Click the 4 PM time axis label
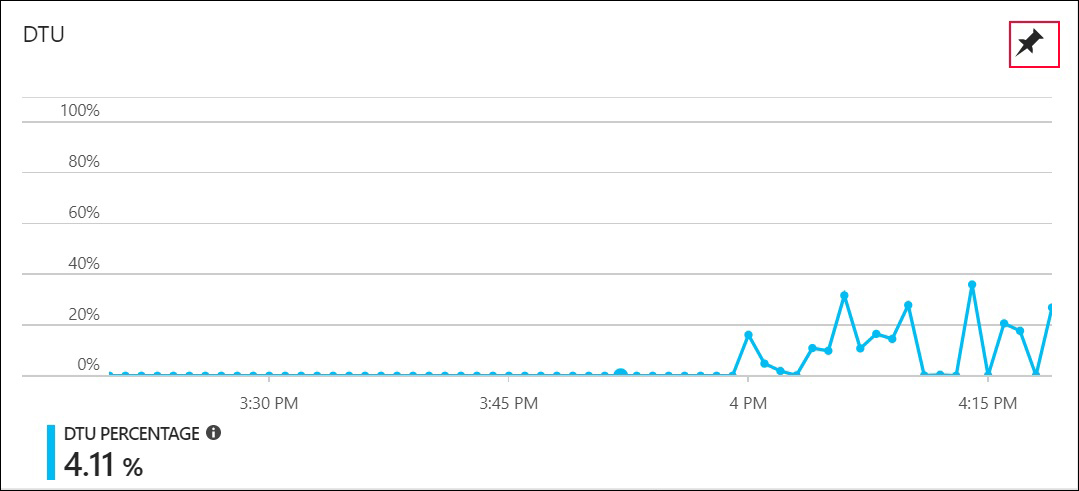The height and width of the screenshot is (491, 1079). pos(749,404)
